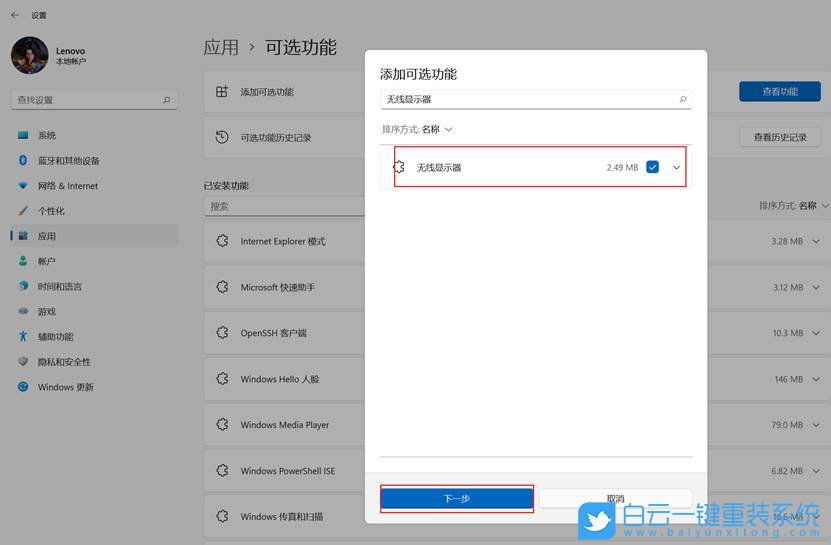Click the Bluetooth icon in sidebar
The image size is (831, 545).
23,160
